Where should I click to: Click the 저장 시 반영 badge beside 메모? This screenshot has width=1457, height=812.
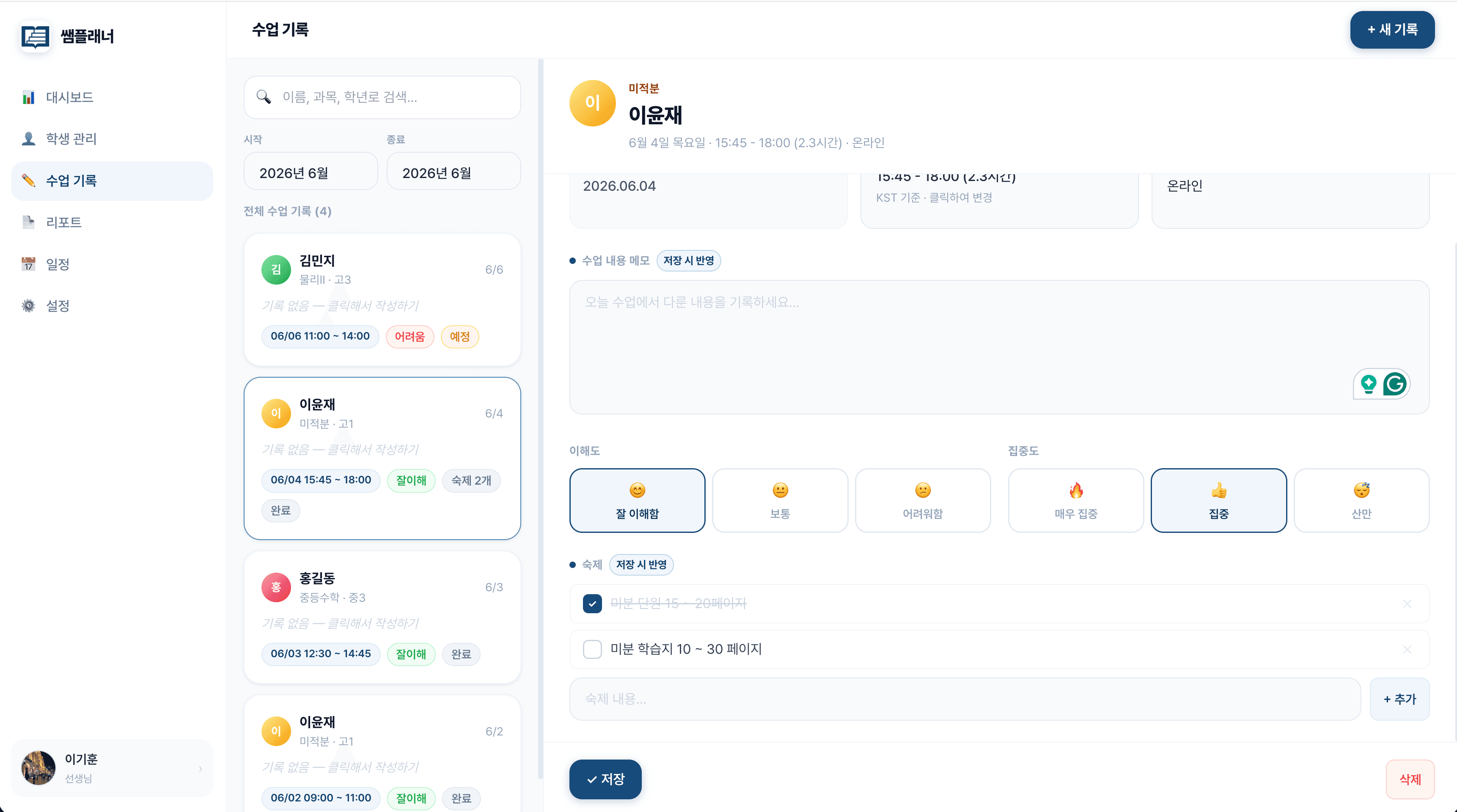[688, 261]
